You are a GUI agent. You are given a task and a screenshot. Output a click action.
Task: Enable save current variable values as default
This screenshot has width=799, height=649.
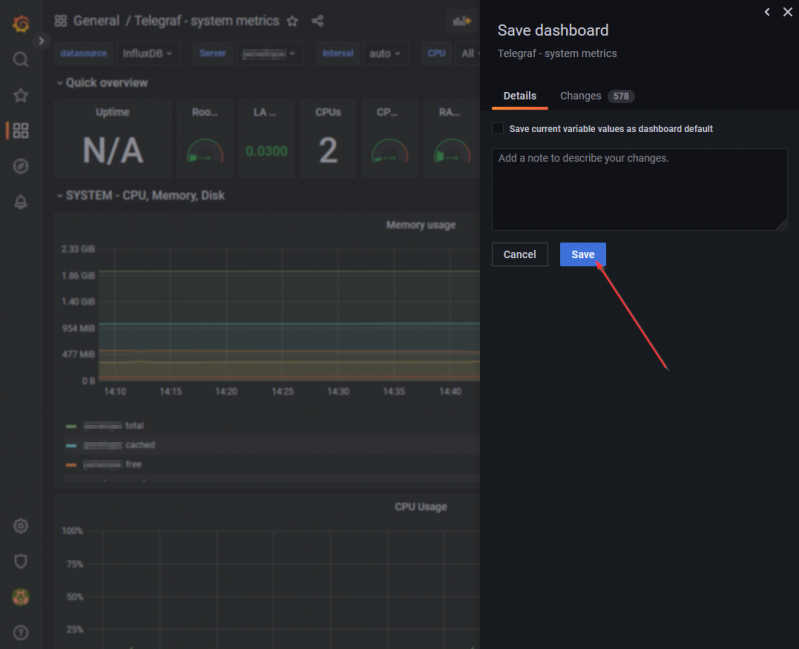[498, 129]
